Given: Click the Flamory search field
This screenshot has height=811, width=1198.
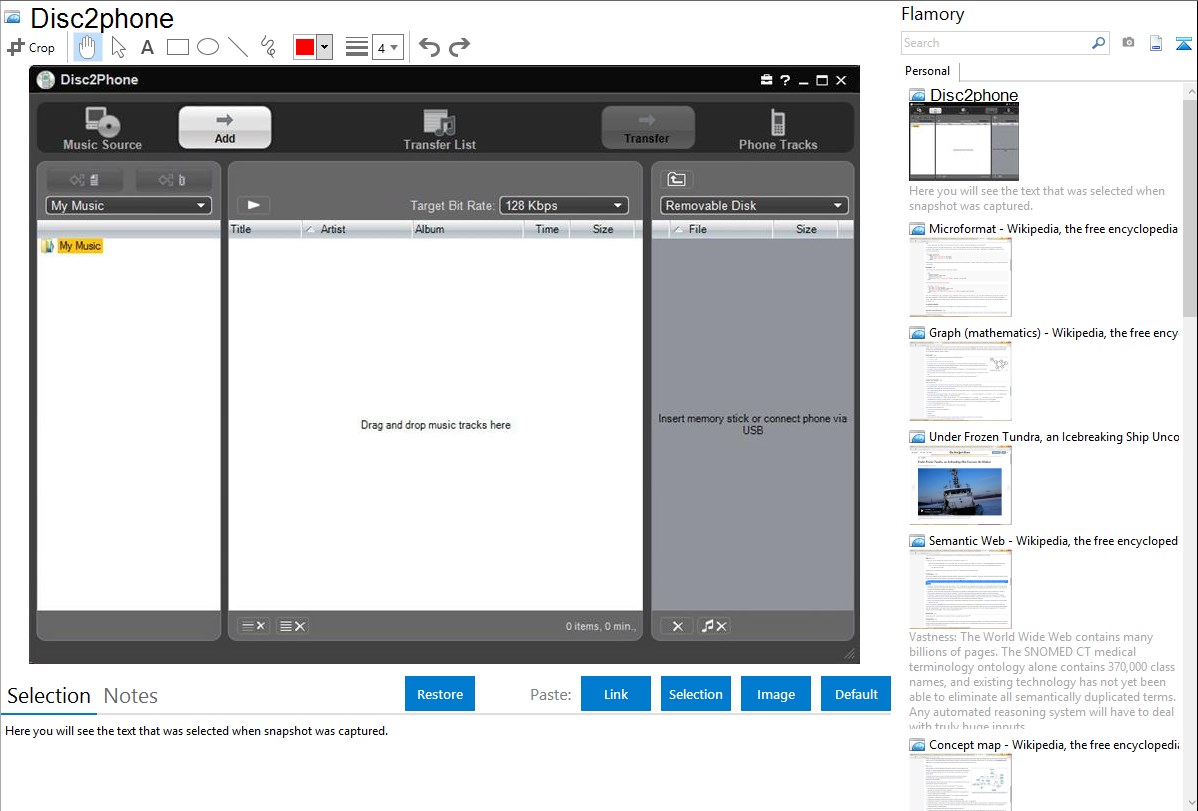Looking at the screenshot, I should pyautogui.click(x=995, y=44).
